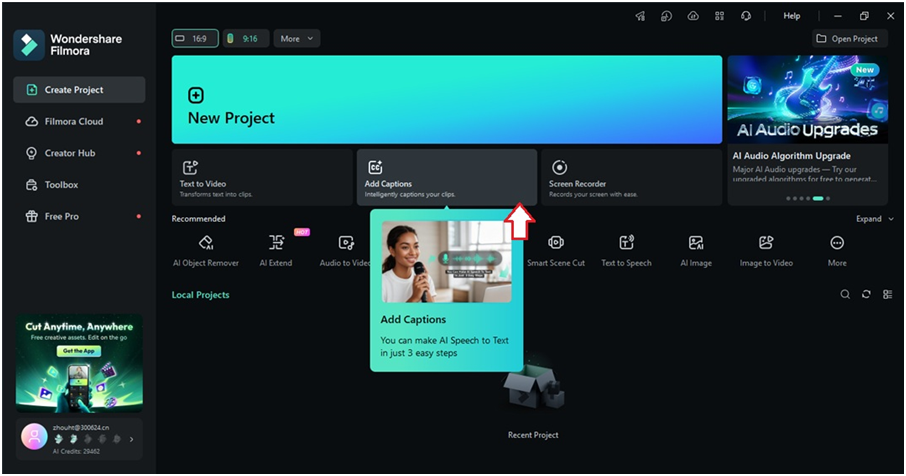The height and width of the screenshot is (476, 906).
Task: Open Image to Video tool
Action: [x=766, y=251]
